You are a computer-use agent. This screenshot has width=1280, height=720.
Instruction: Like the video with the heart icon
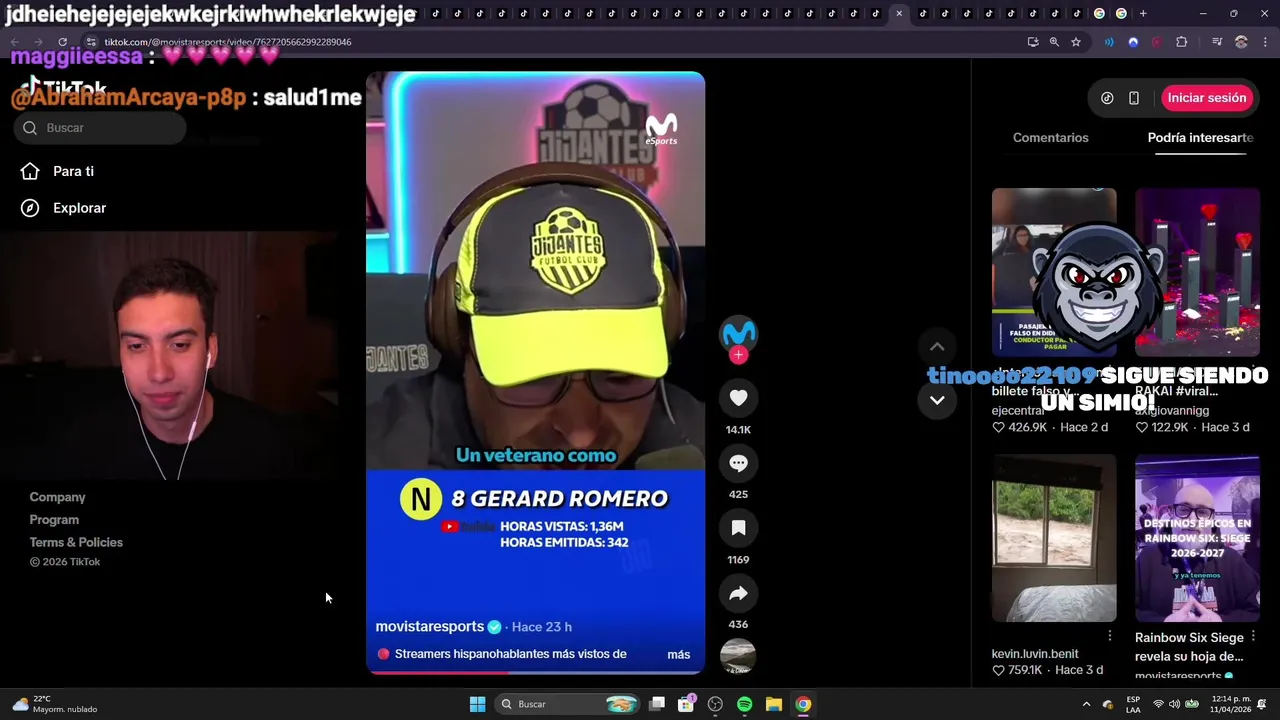tap(738, 398)
